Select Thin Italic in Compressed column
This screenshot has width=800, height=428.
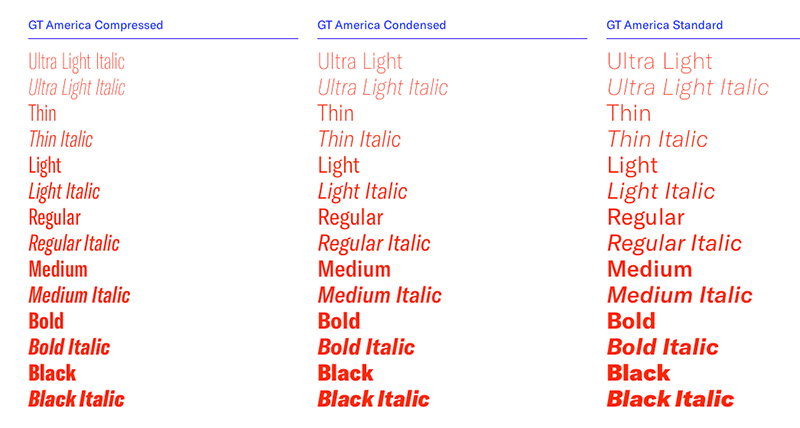pos(61,139)
